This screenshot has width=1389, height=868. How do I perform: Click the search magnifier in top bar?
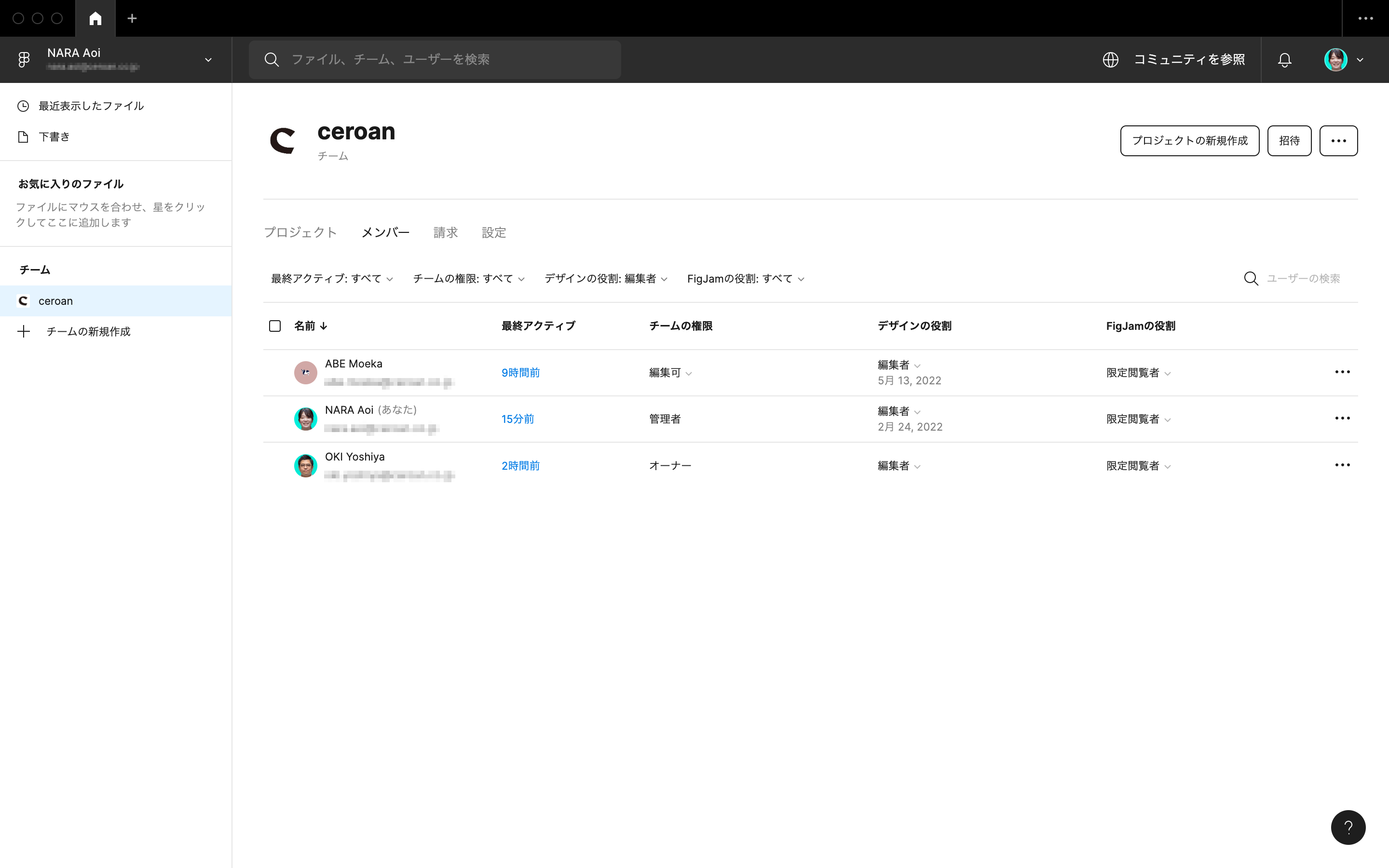272,59
